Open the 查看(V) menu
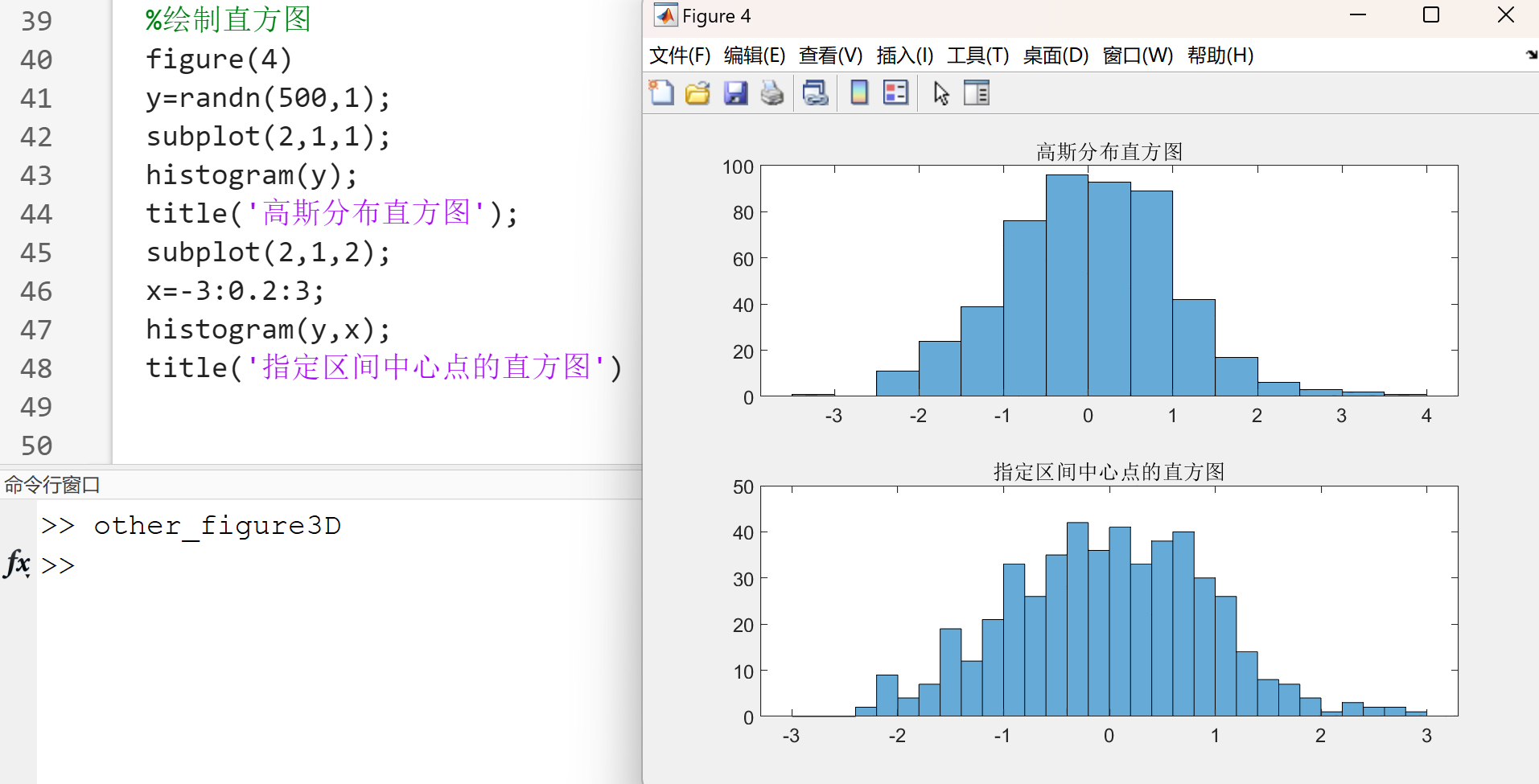The height and width of the screenshot is (784, 1539). (x=830, y=55)
